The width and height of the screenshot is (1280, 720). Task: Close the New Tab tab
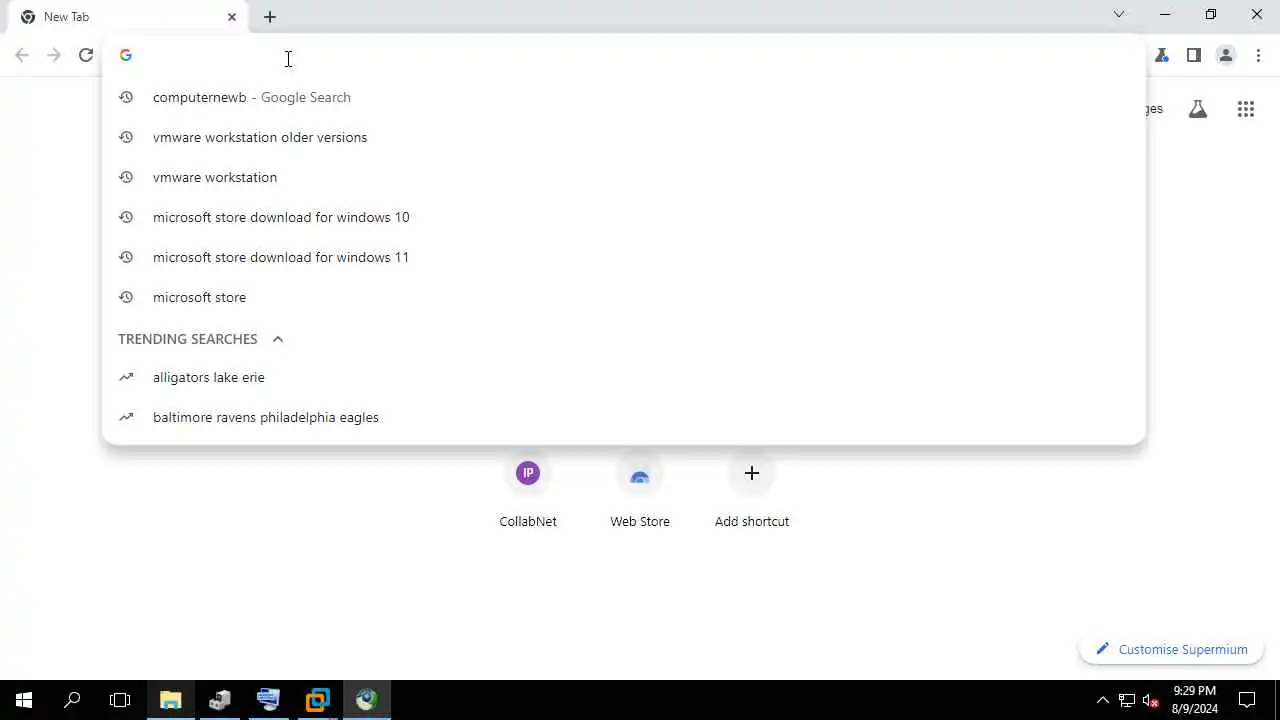point(232,17)
